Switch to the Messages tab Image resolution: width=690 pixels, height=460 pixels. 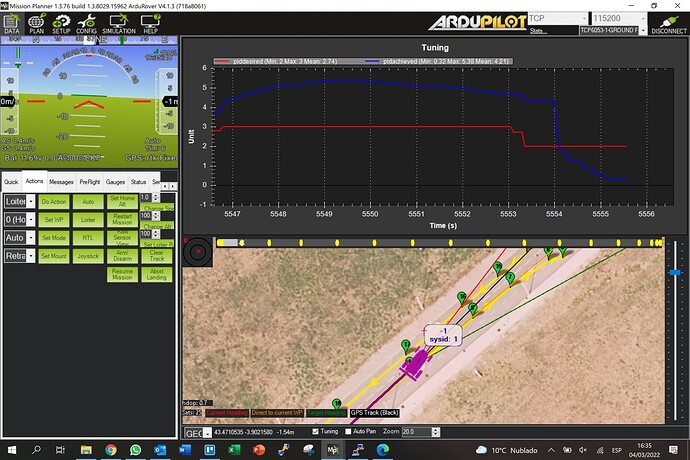pyautogui.click(x=61, y=182)
